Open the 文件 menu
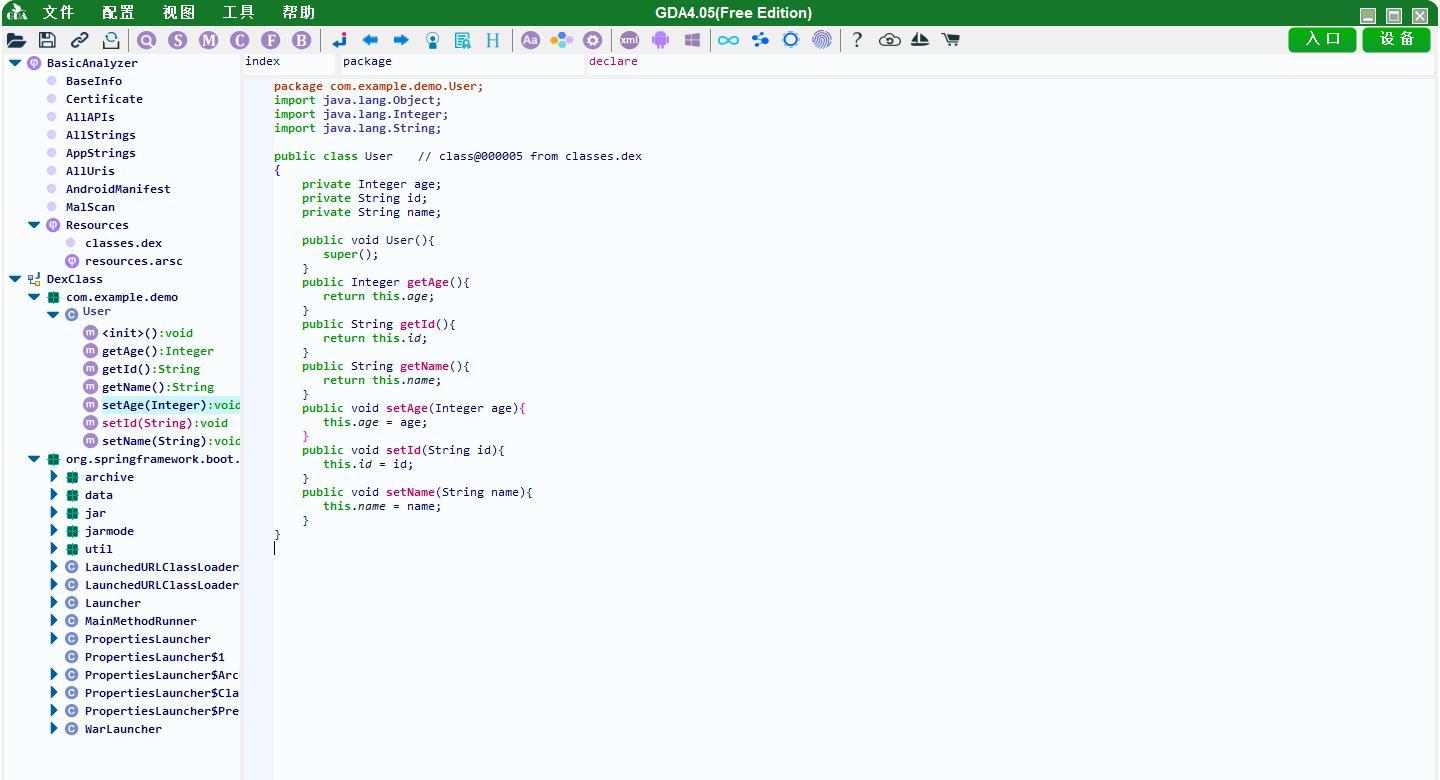This screenshot has width=1440, height=780. (x=59, y=13)
